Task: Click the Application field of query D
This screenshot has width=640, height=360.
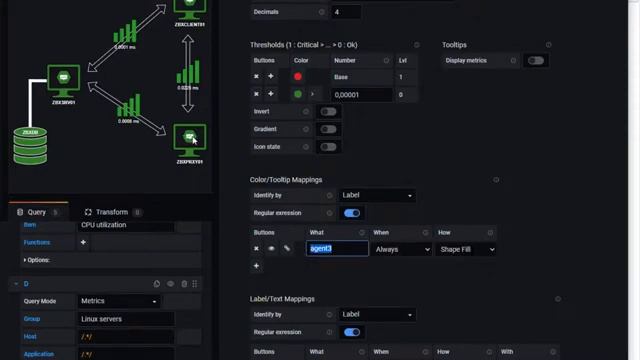Action: pos(126,354)
